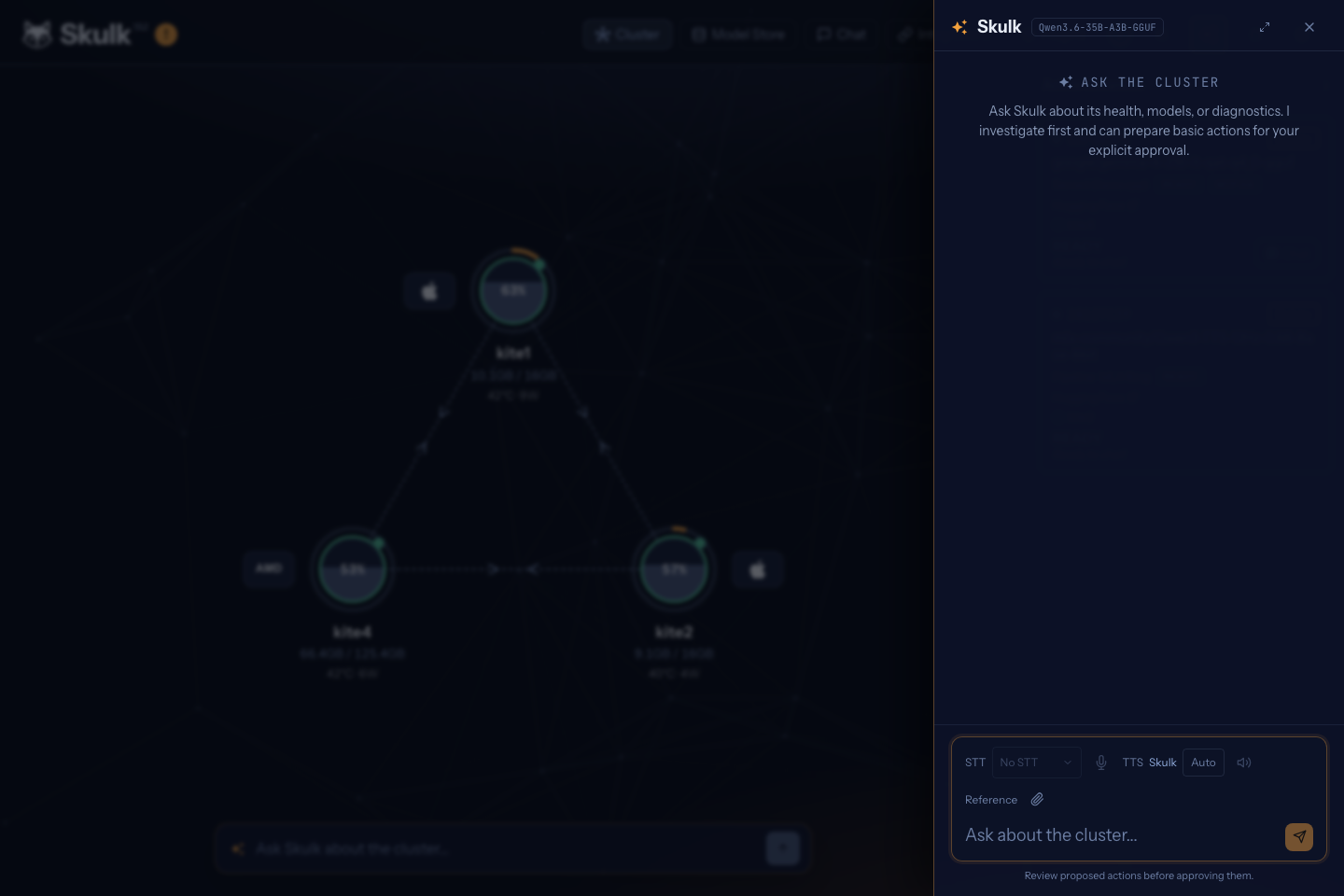Click the Apple icon next to kite1
The width and height of the screenshot is (1344, 896).
[429, 291]
